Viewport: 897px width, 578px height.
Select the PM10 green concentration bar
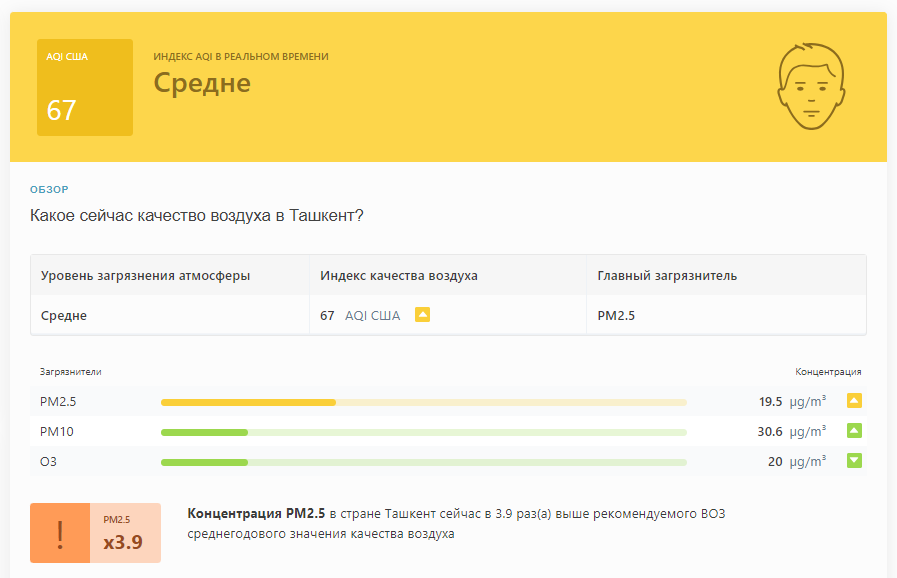pos(423,432)
